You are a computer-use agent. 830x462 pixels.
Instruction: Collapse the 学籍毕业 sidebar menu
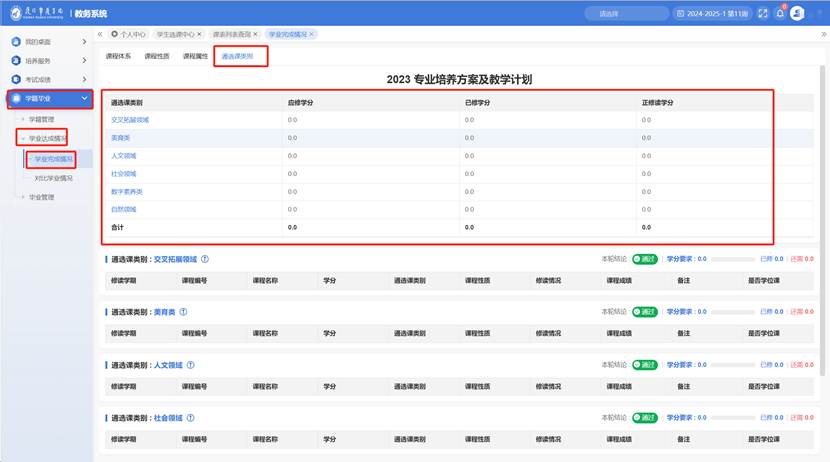pyautogui.click(x=85, y=98)
